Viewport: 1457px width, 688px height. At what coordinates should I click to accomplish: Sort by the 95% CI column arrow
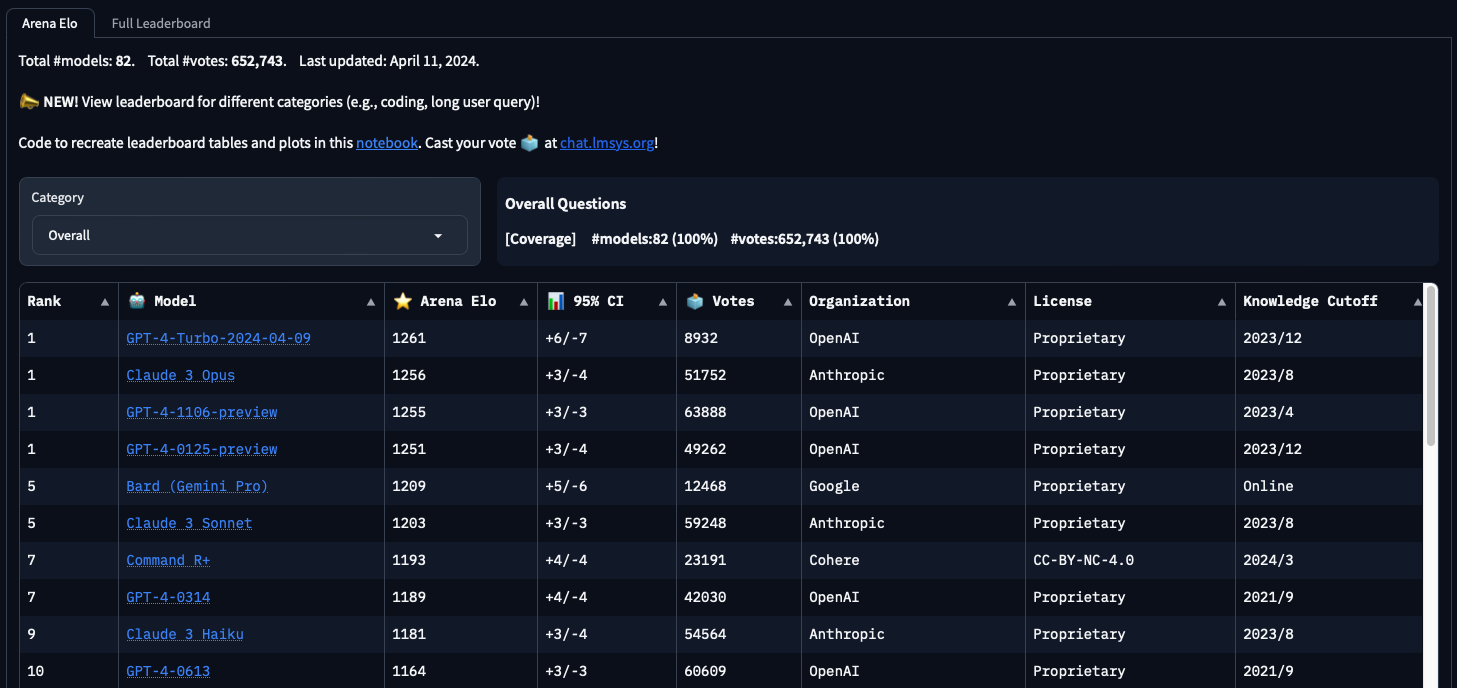[x=663, y=302]
